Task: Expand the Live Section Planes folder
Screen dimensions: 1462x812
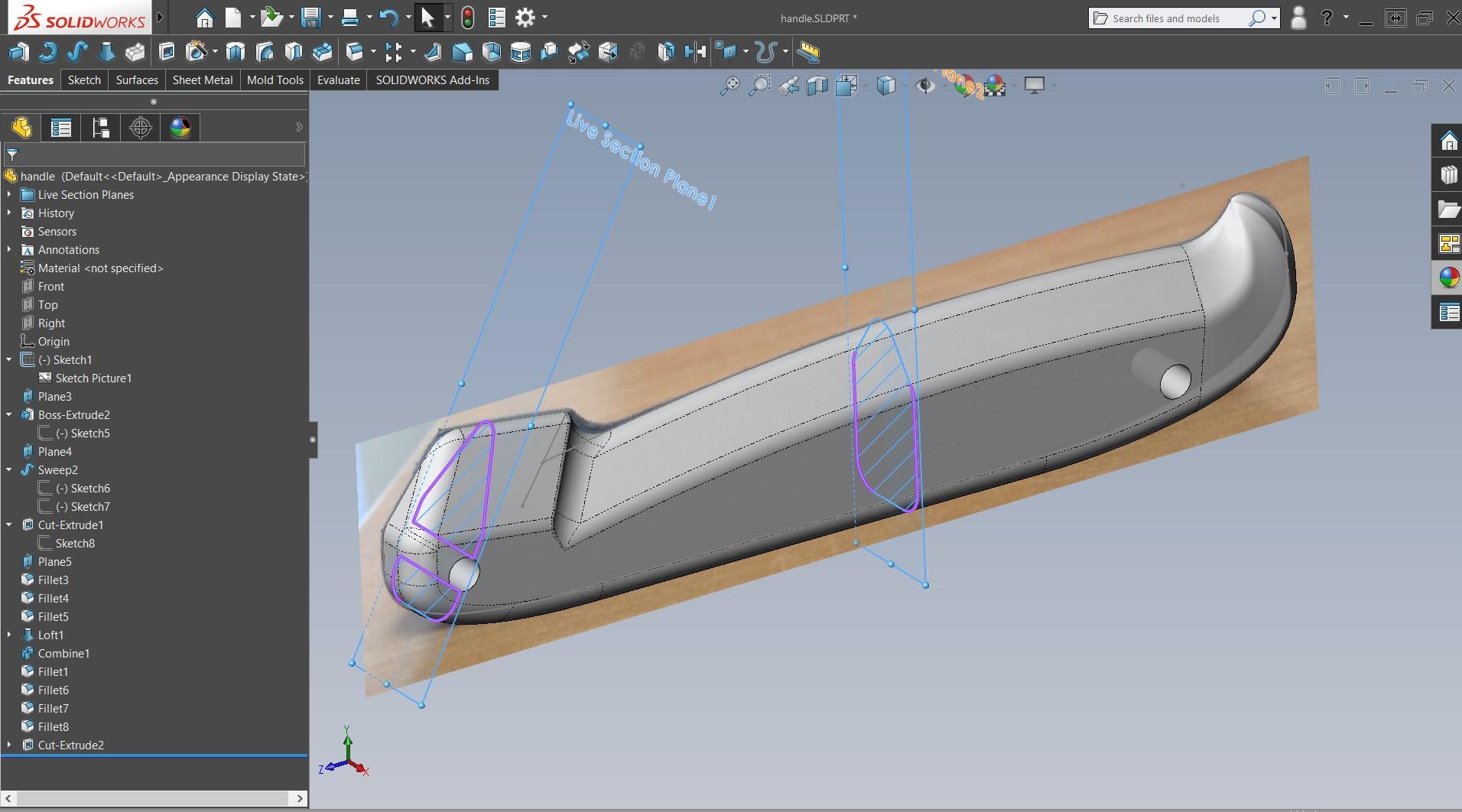Action: pyautogui.click(x=9, y=195)
